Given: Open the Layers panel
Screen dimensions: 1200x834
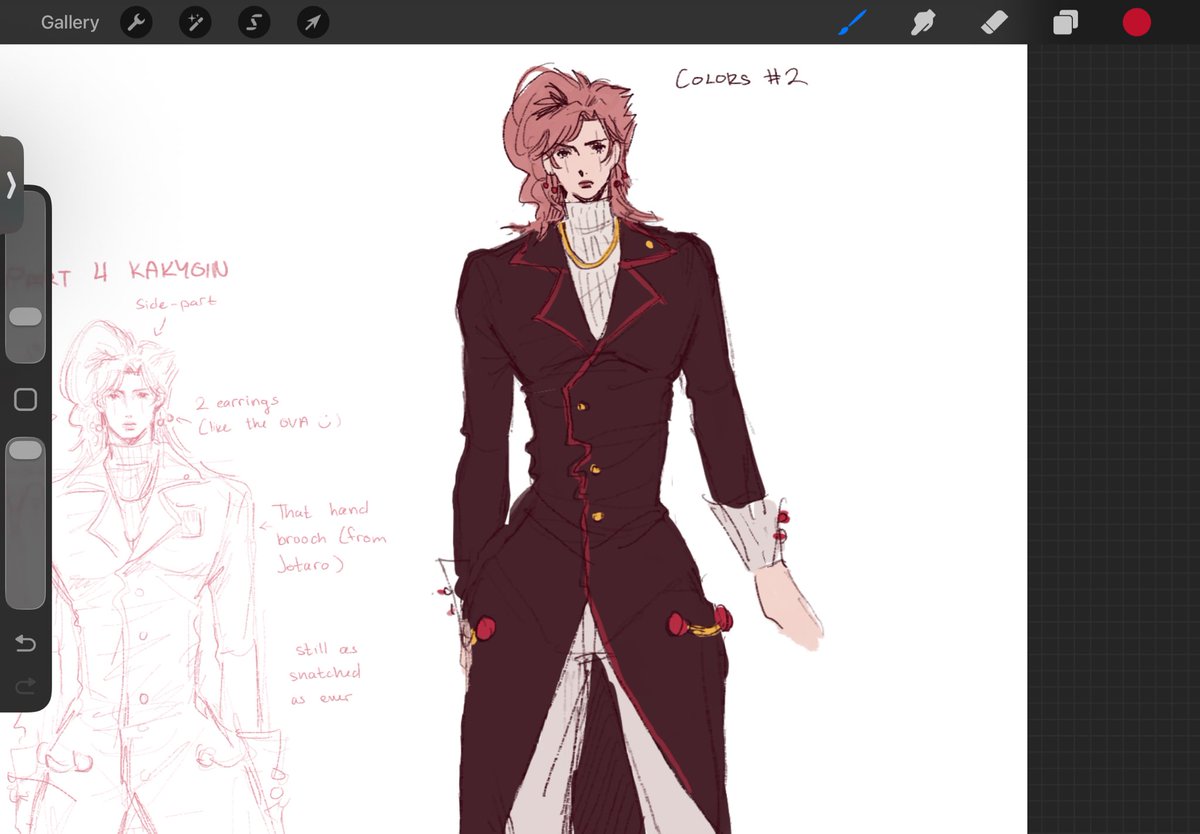Looking at the screenshot, I should click(1065, 22).
